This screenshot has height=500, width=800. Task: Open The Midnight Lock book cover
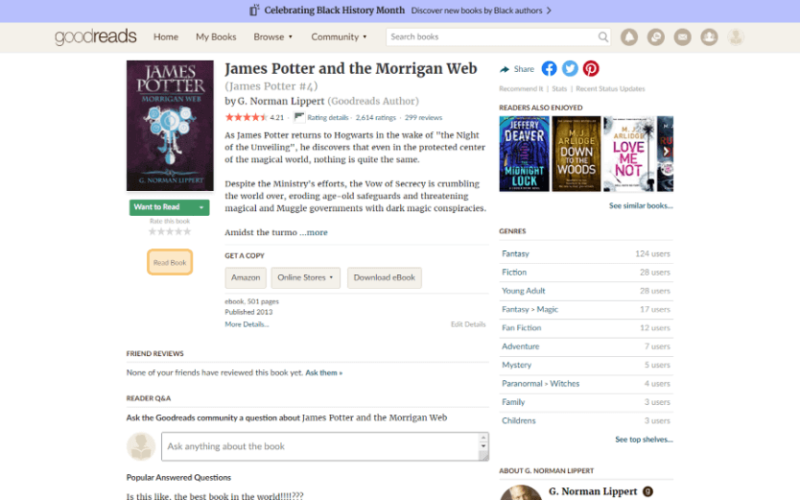524,154
